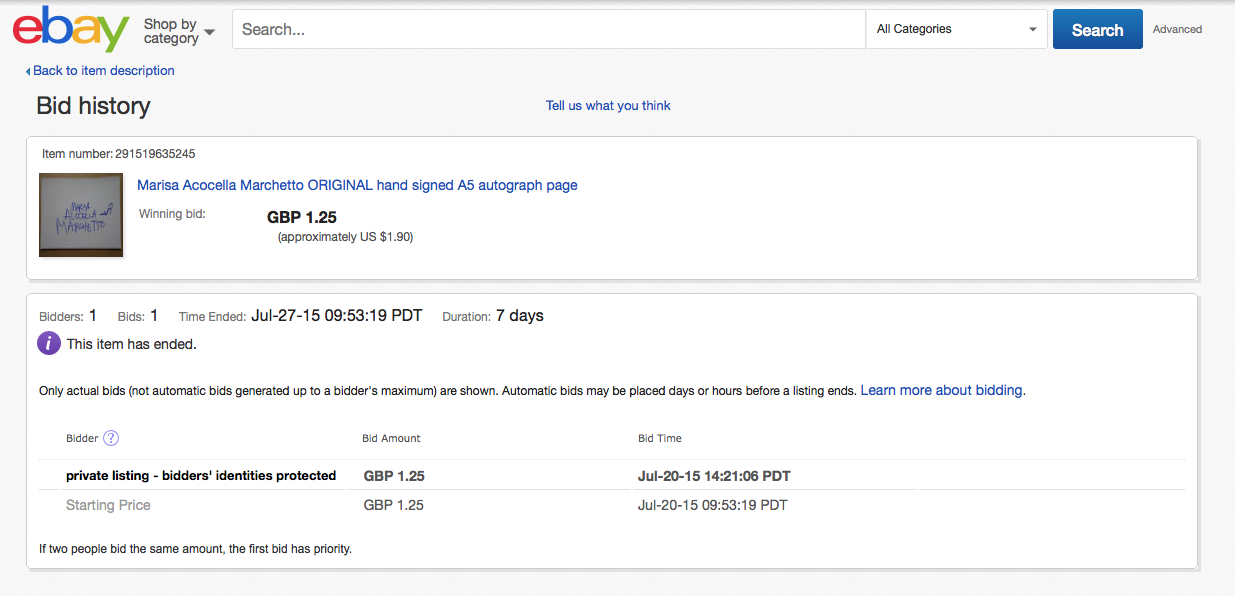The image size is (1235, 596).
Task: Open the Tell us what you think link
Action: pyautogui.click(x=608, y=105)
